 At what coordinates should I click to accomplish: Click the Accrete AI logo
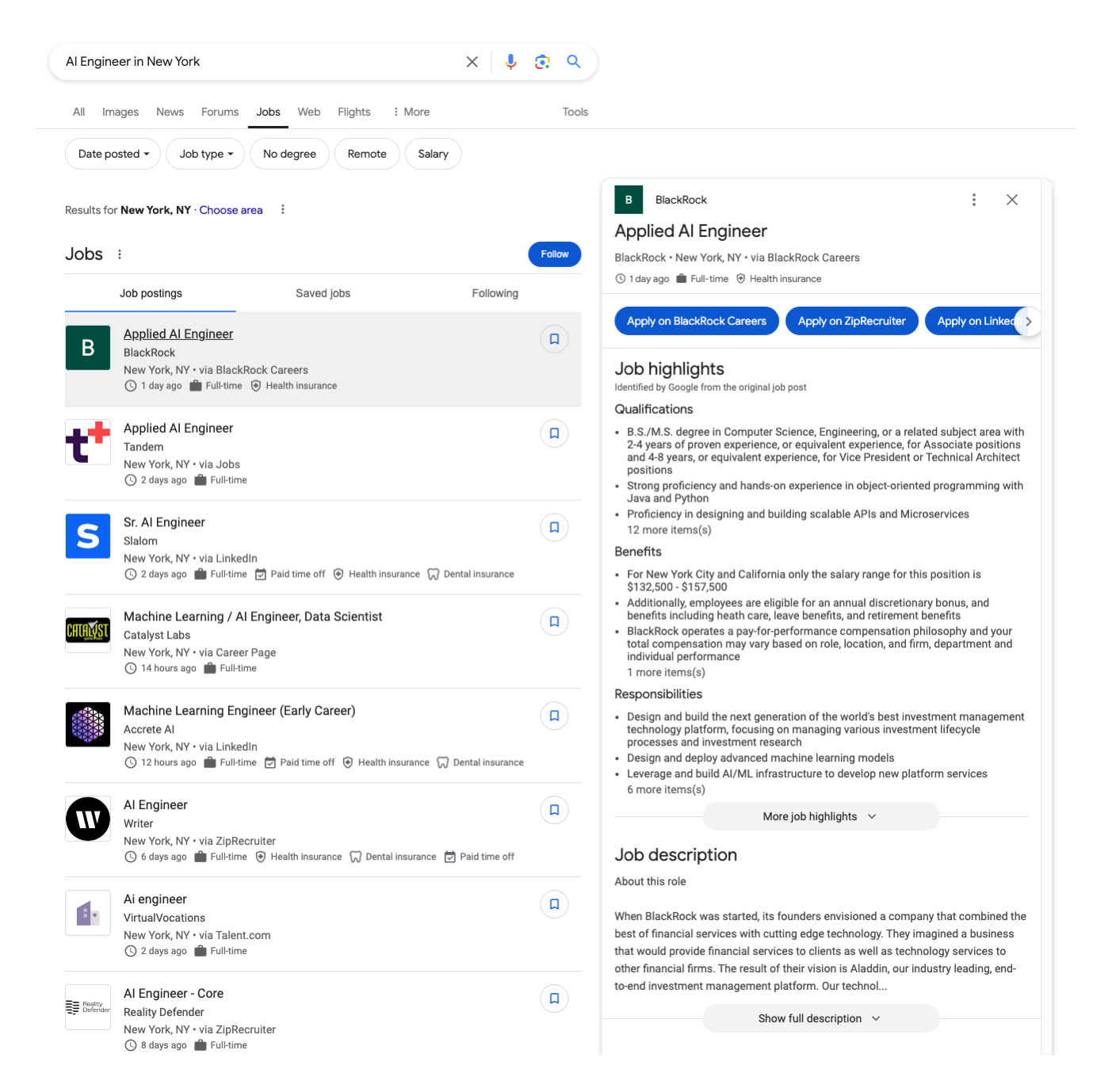pyautogui.click(x=88, y=725)
